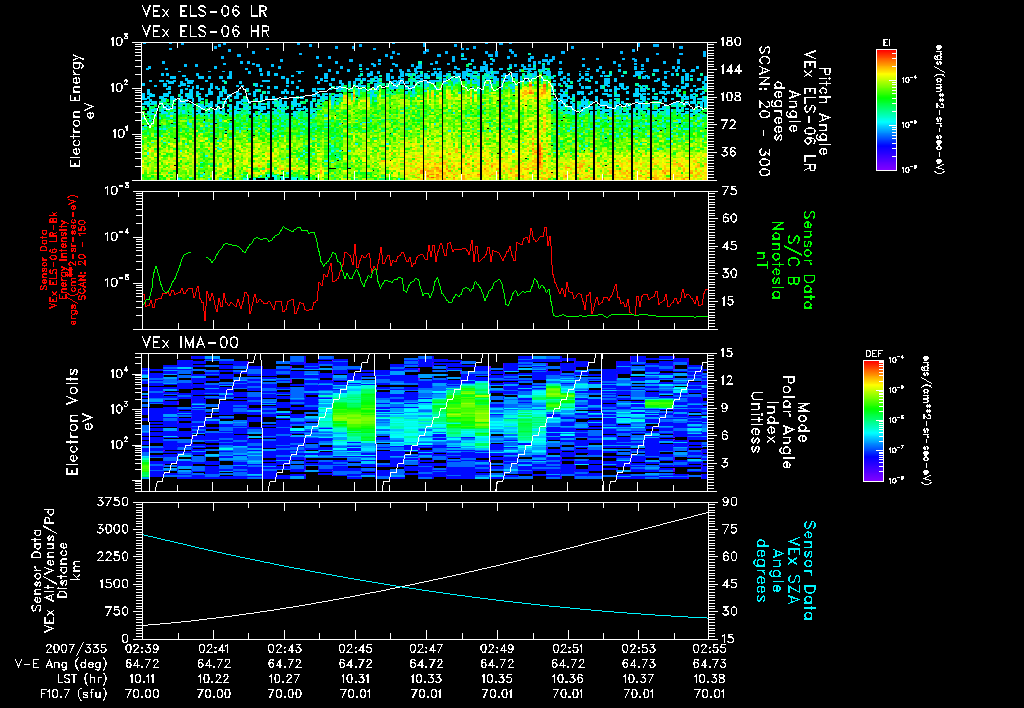Image resolution: width=1024 pixels, height=708 pixels.
Task: Click the V-E Ang value 64.73 under 02:55
Action: [709, 664]
